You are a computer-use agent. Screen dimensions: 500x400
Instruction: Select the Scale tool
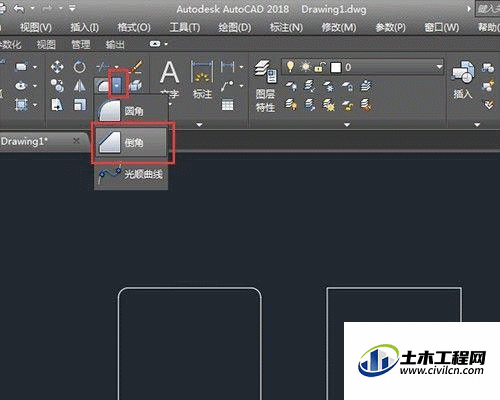[x=79, y=105]
